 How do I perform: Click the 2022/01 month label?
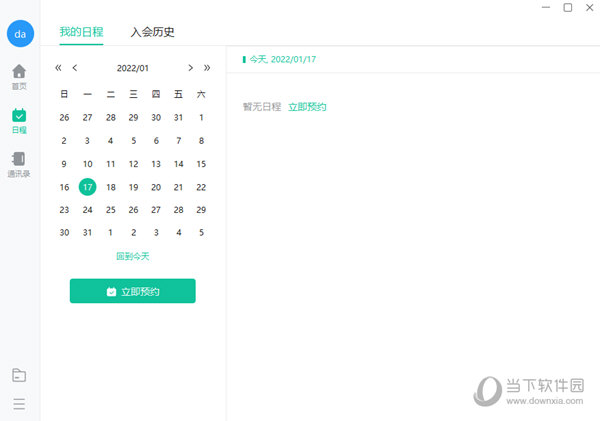pyautogui.click(x=132, y=68)
